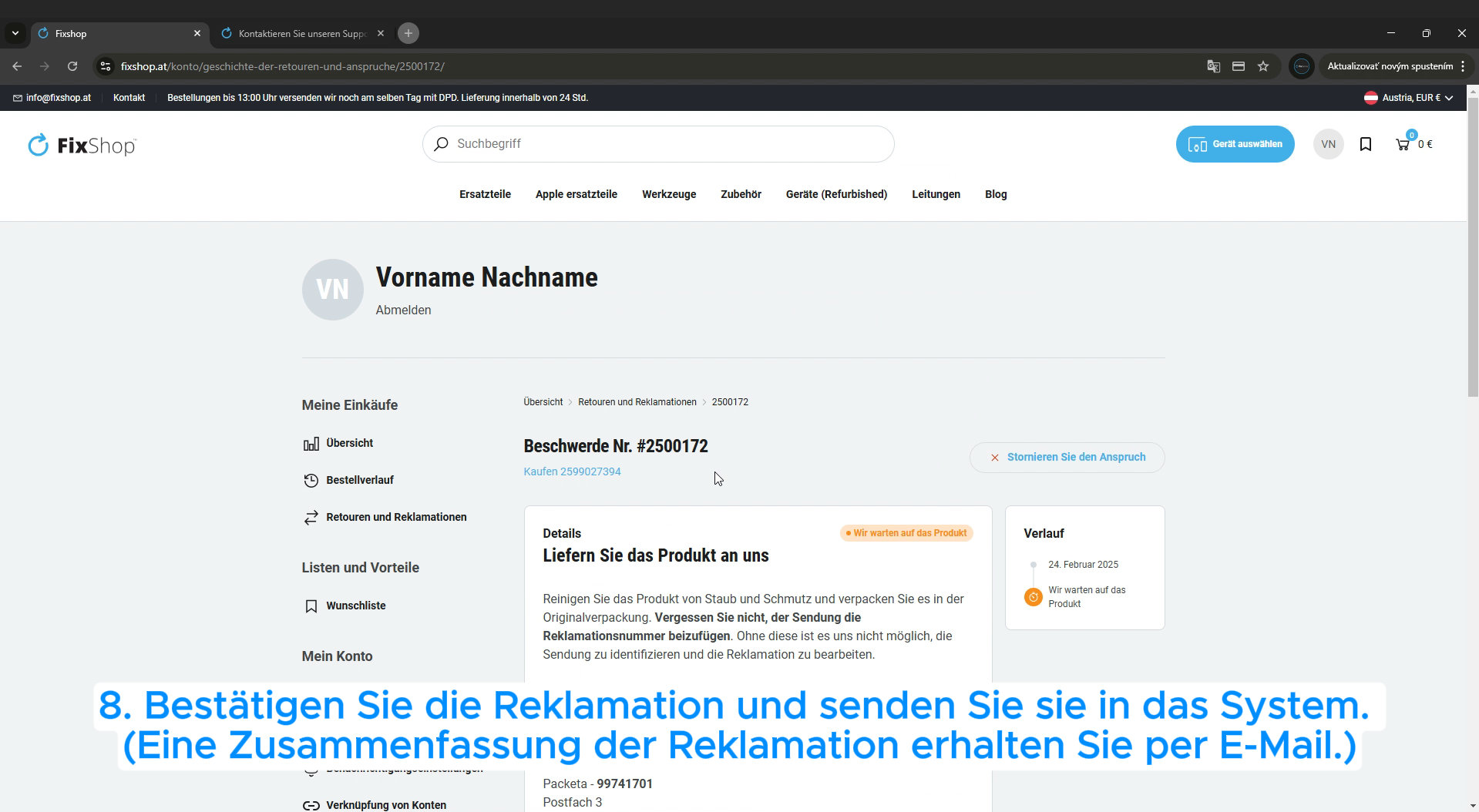Open a new browser tab
This screenshot has height=812, width=1479.
click(408, 33)
